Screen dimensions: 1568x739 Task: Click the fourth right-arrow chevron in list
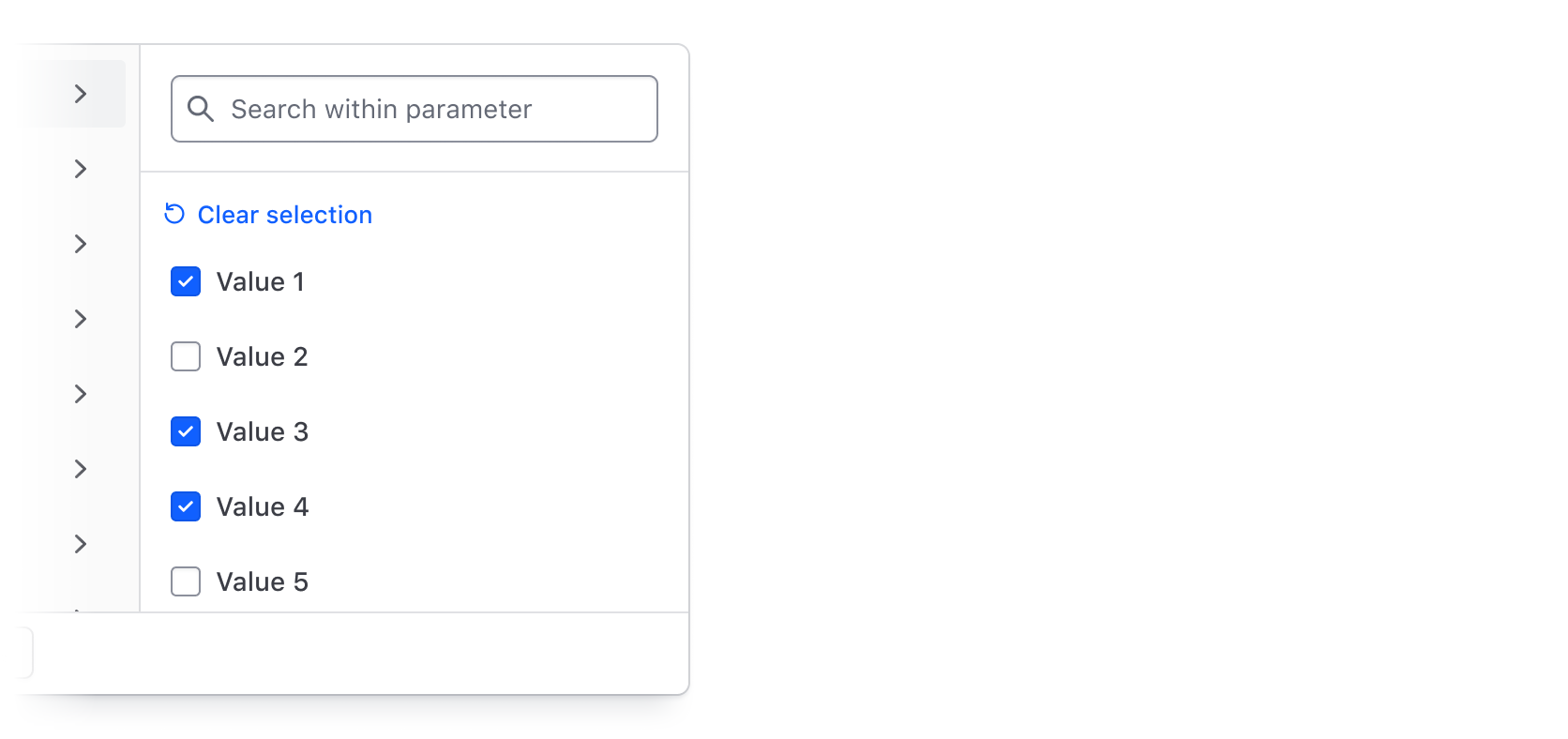coord(81,319)
